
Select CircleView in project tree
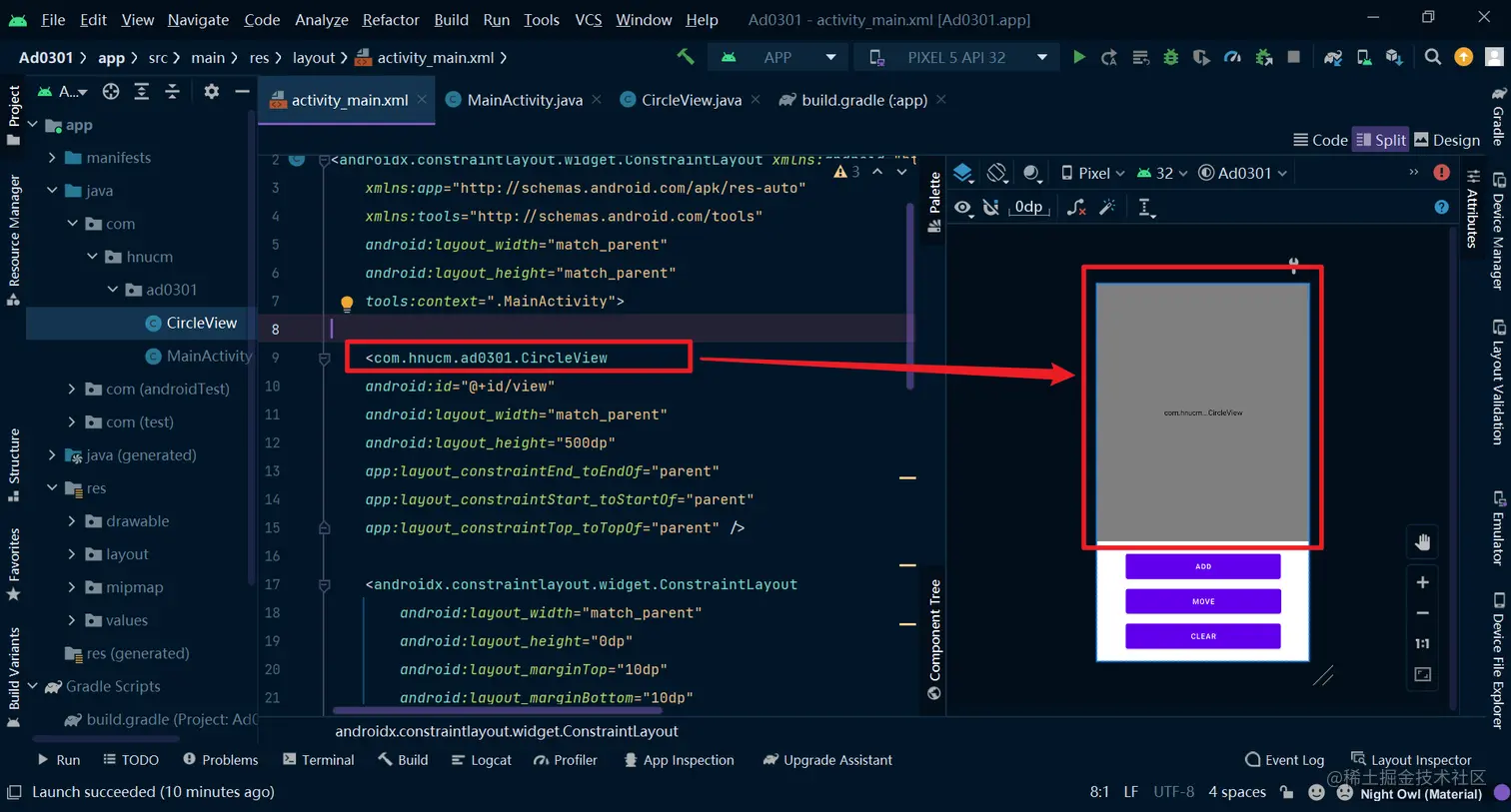[x=191, y=323]
